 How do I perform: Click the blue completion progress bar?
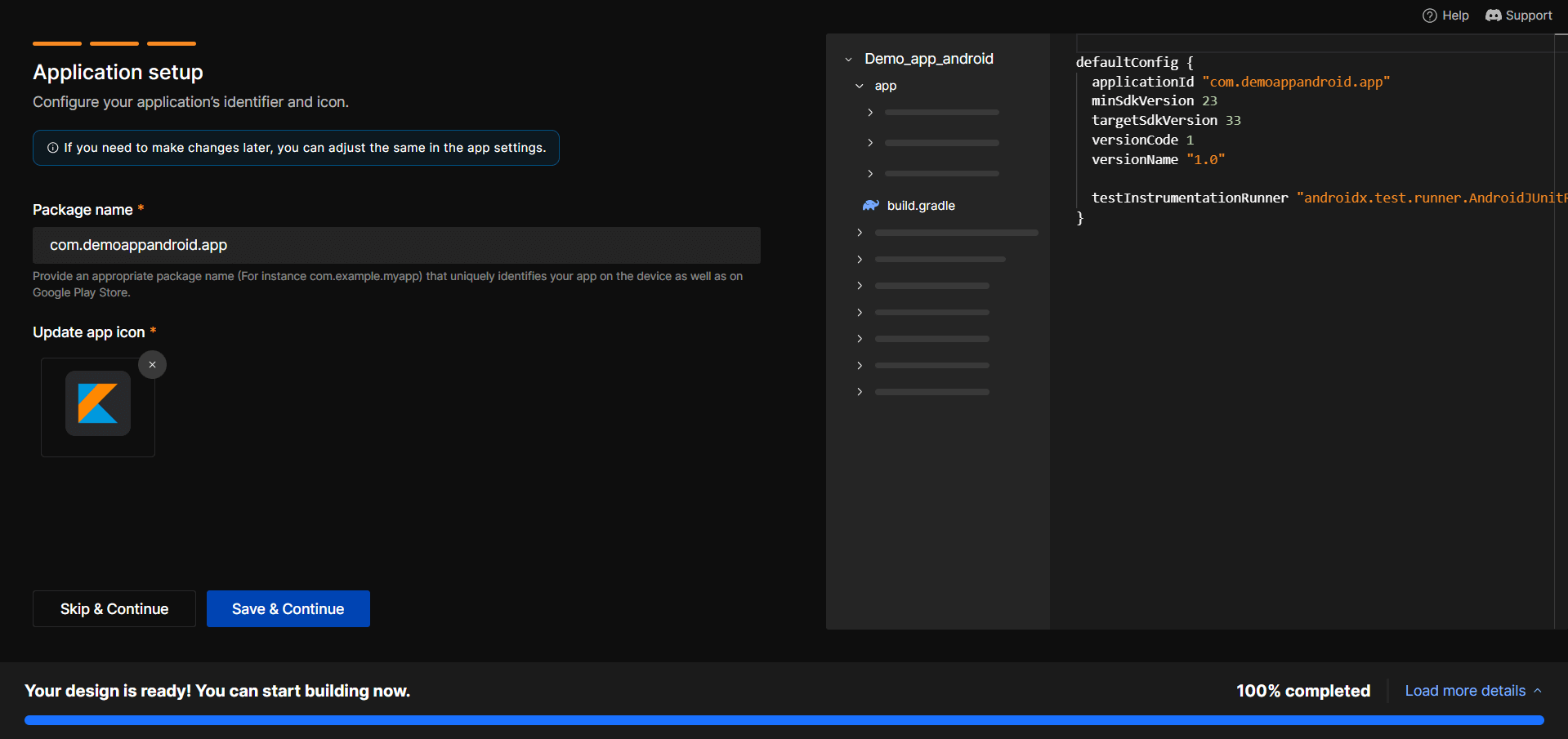(x=784, y=720)
